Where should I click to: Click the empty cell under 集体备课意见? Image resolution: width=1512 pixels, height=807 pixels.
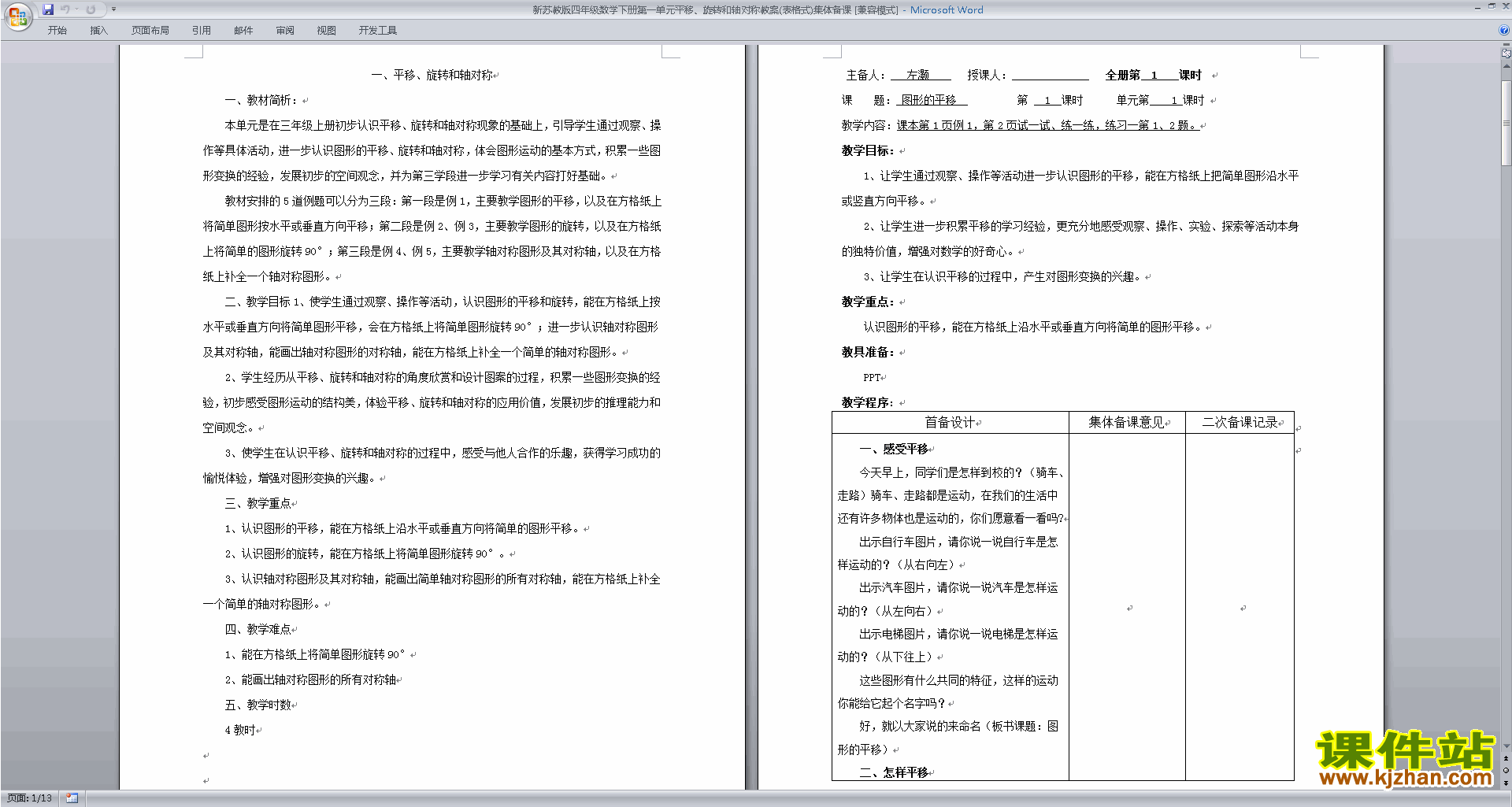coord(1127,607)
